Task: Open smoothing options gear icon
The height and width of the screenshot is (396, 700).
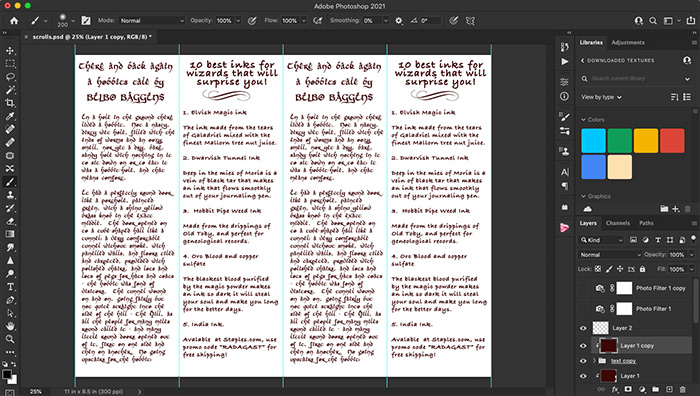Action: point(399,21)
